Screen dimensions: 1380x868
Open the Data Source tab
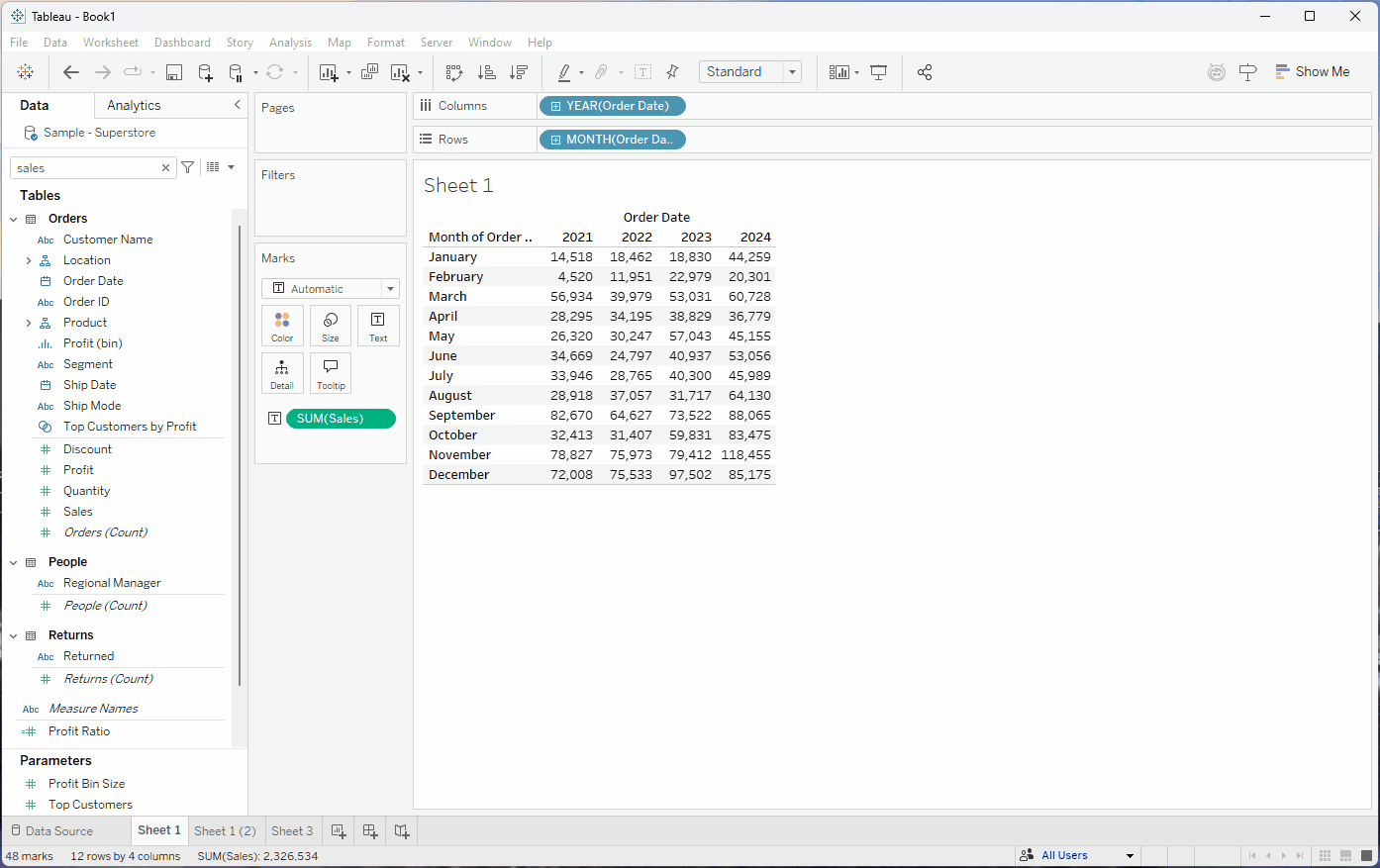pos(58,831)
